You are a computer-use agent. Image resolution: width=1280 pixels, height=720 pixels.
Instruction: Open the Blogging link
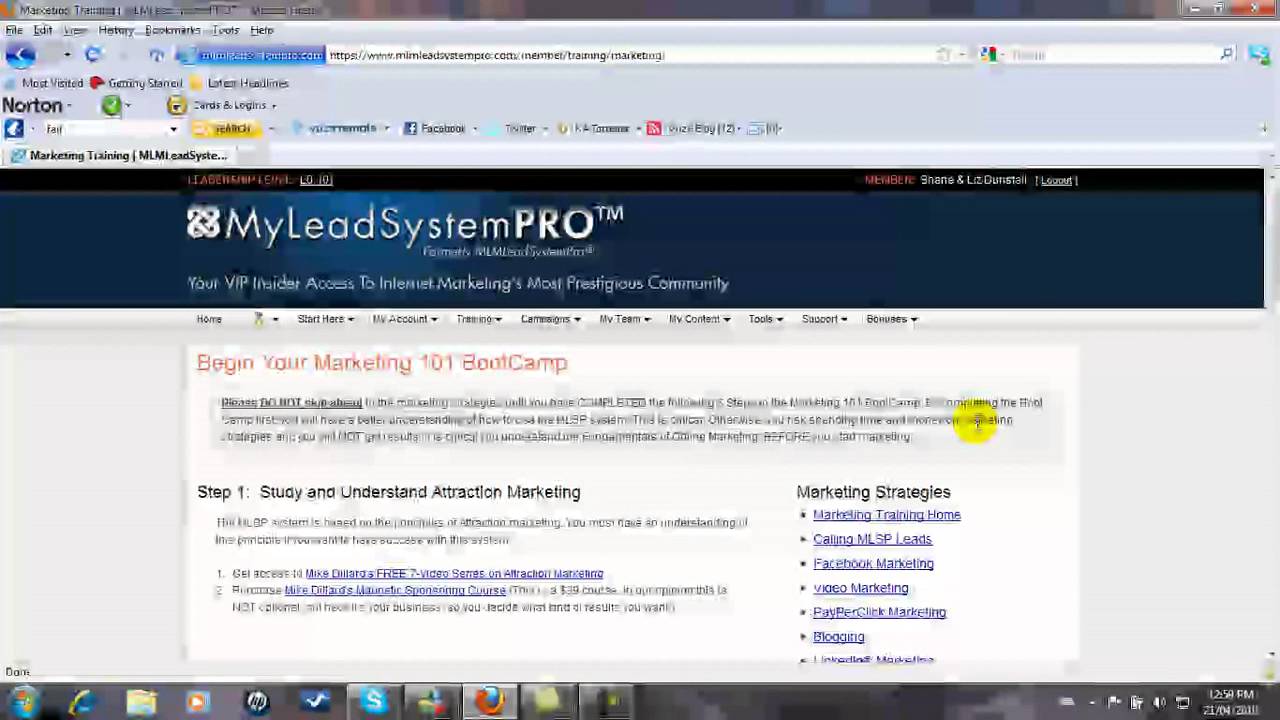pyautogui.click(x=838, y=637)
